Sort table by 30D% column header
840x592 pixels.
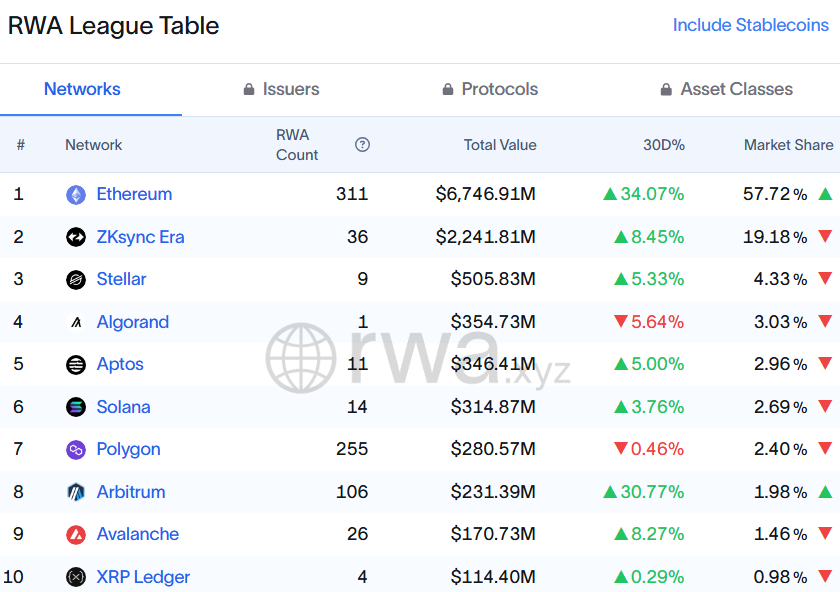click(663, 145)
